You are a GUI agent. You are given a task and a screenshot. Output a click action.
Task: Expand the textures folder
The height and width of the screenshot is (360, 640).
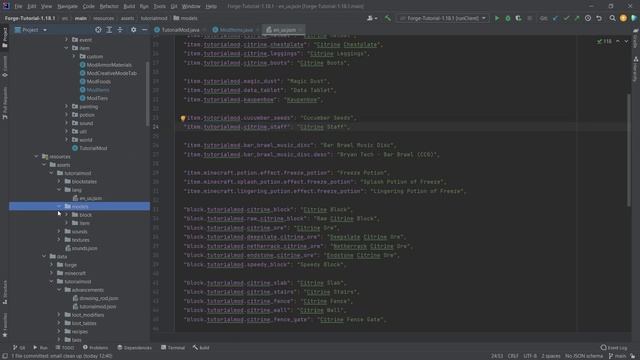point(59,240)
